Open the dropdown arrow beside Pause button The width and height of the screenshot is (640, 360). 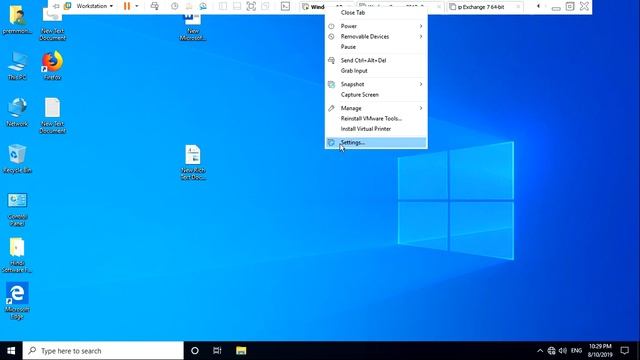click(x=137, y=6)
